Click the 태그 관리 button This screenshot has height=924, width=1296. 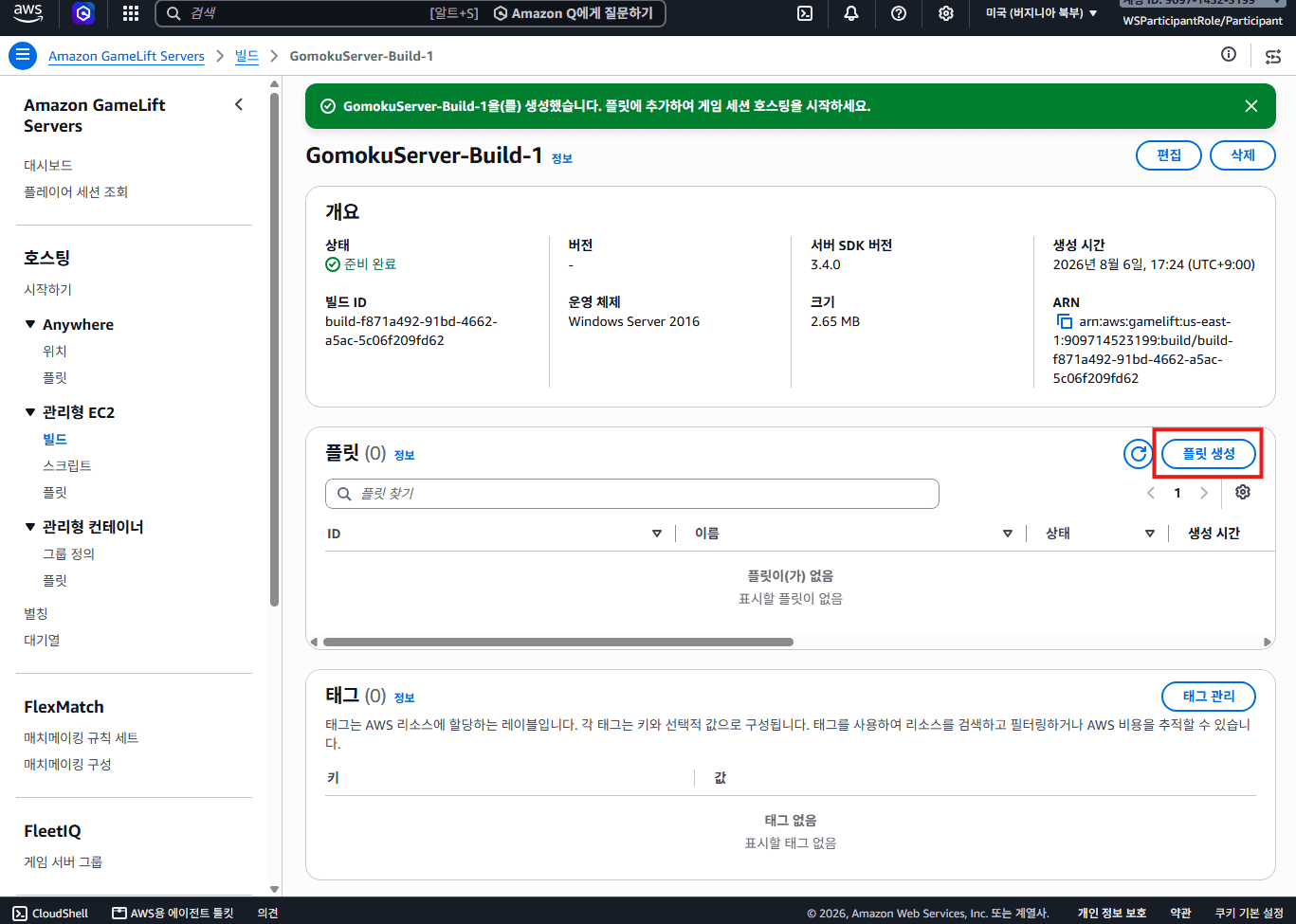click(1209, 697)
